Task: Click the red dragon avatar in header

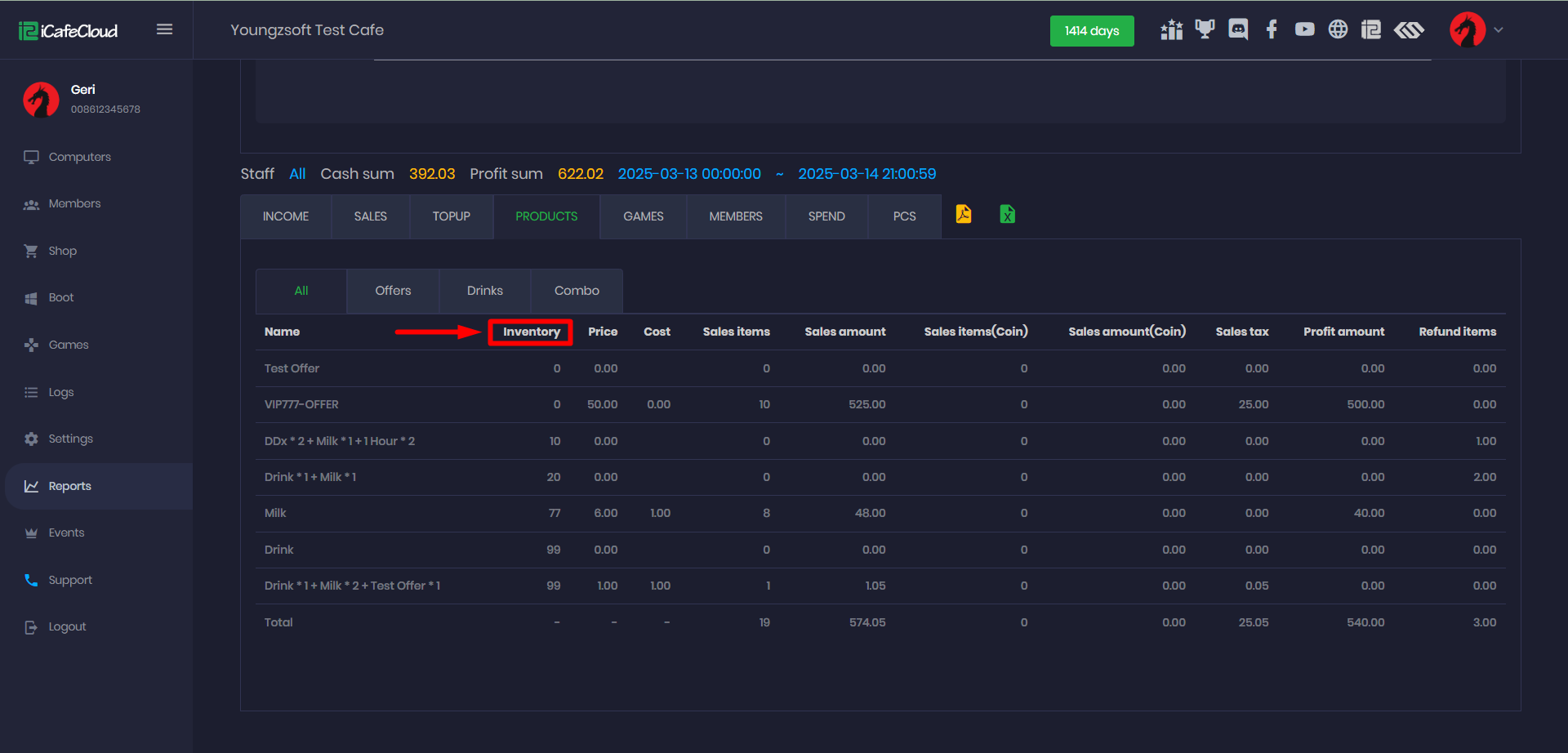Action: 1468,30
